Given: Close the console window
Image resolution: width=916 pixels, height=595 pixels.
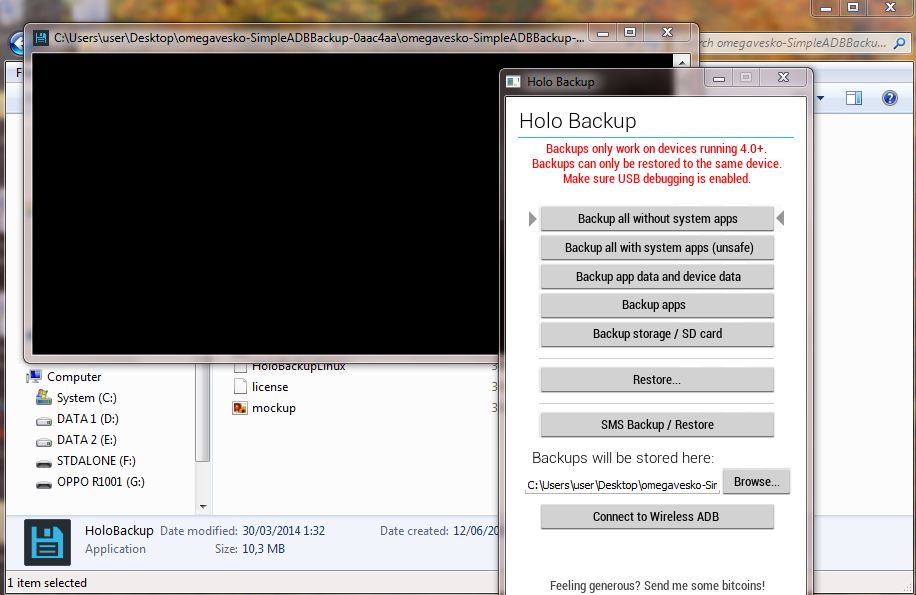Looking at the screenshot, I should pyautogui.click(x=667, y=33).
